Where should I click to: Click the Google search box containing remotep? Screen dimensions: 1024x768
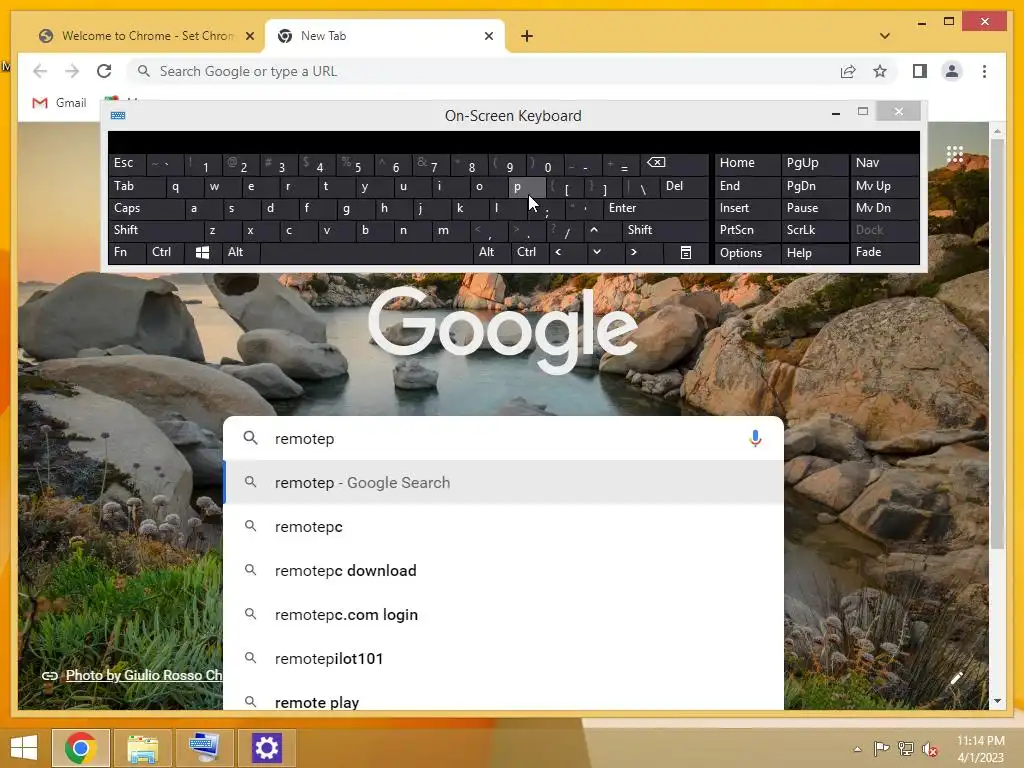[x=503, y=438]
